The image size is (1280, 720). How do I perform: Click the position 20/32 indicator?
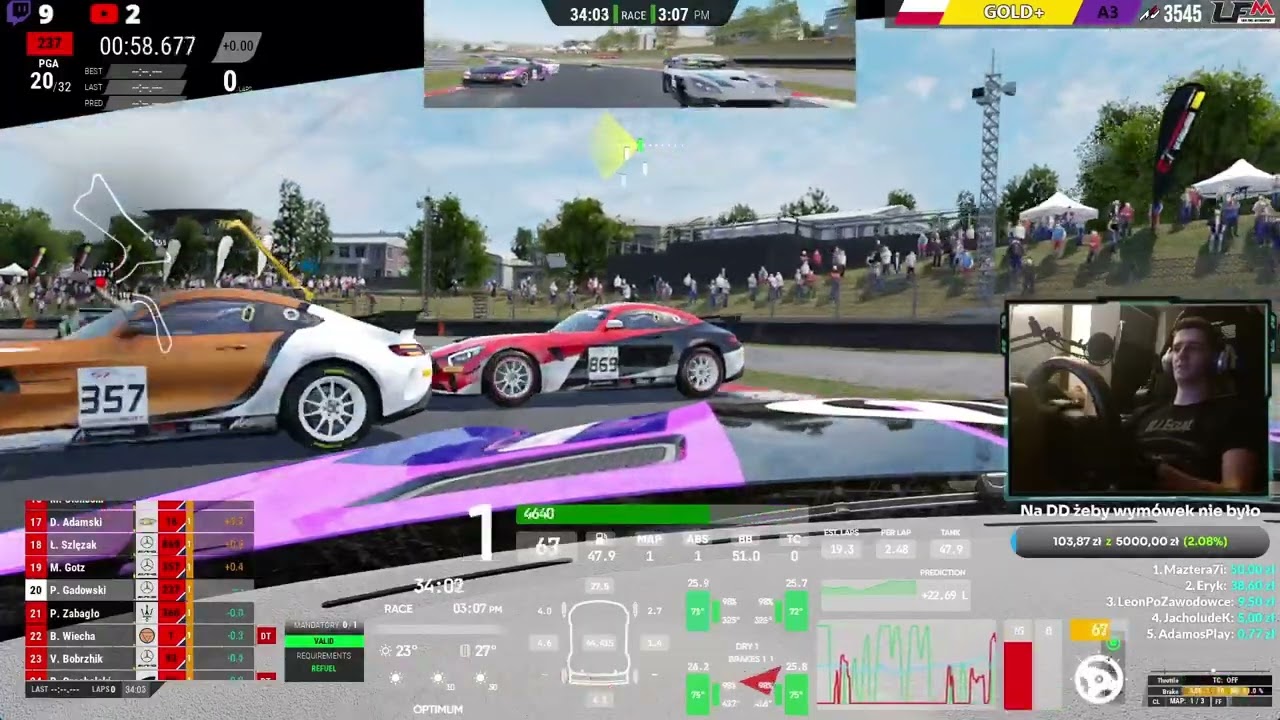50,82
